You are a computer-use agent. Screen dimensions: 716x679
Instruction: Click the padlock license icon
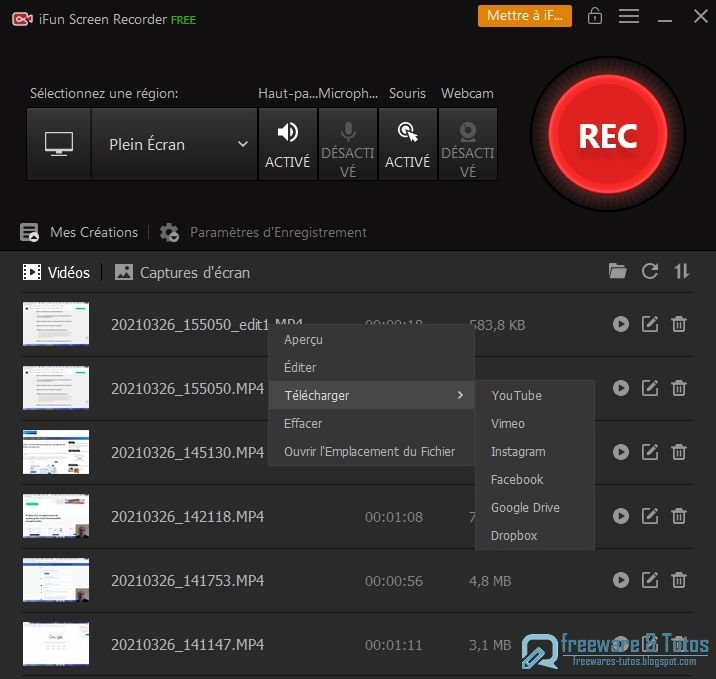tap(595, 16)
